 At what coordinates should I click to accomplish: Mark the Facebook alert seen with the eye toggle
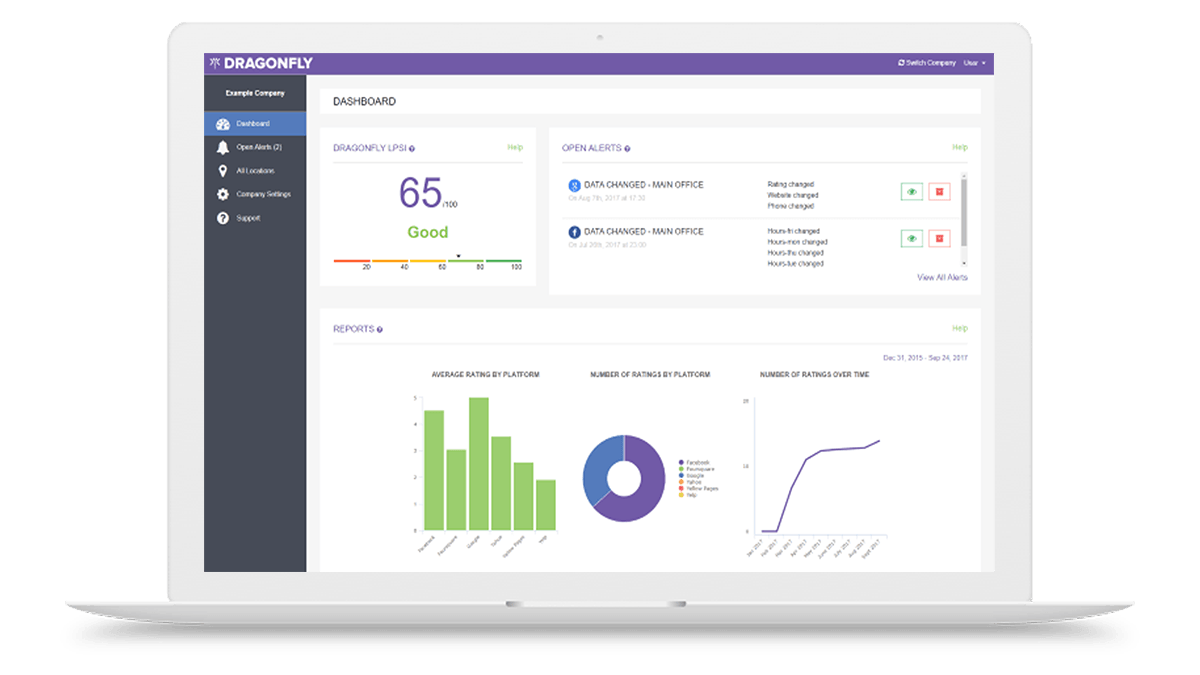(x=911, y=238)
